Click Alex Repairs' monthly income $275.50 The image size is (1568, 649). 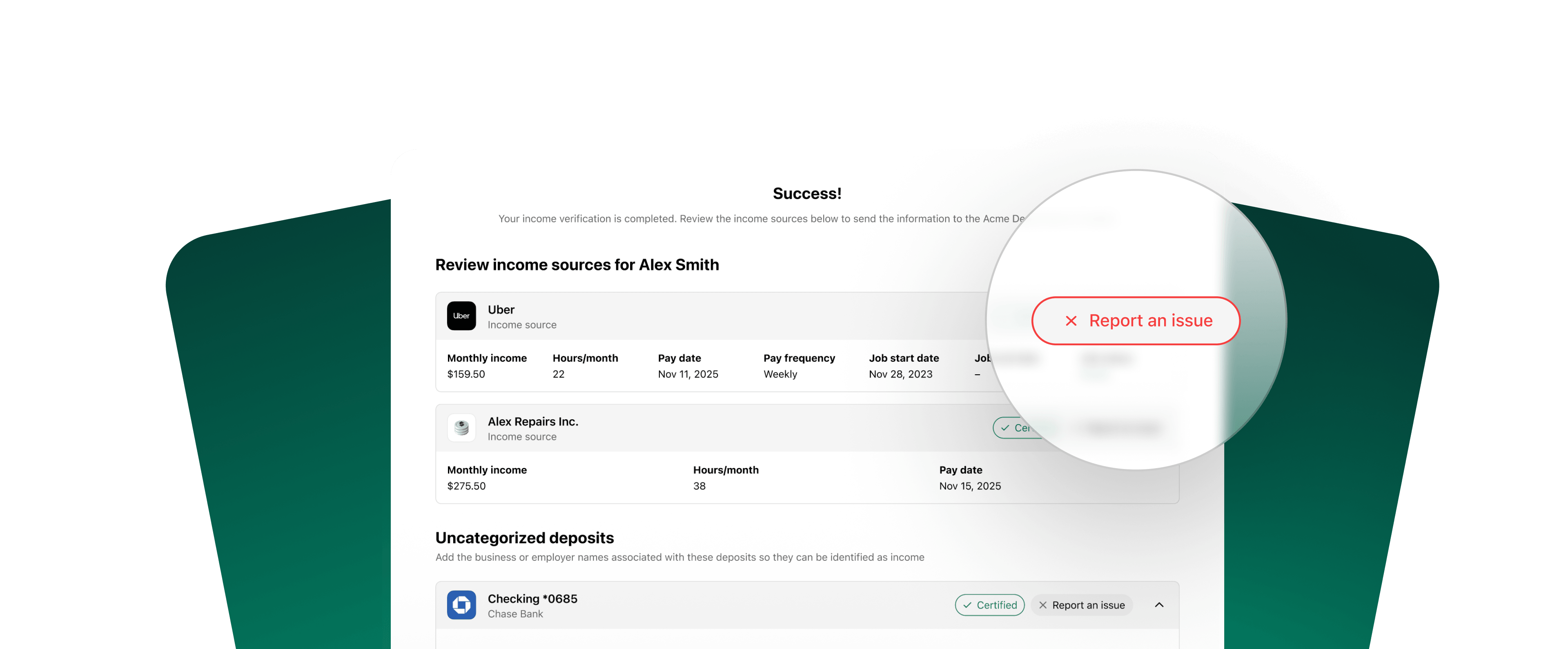click(x=465, y=486)
